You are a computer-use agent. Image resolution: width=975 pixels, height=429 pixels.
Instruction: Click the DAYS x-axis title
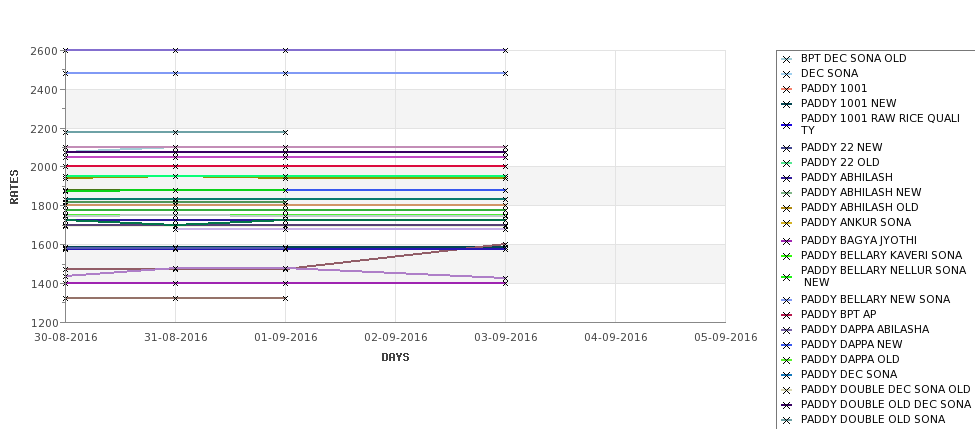click(x=395, y=357)
